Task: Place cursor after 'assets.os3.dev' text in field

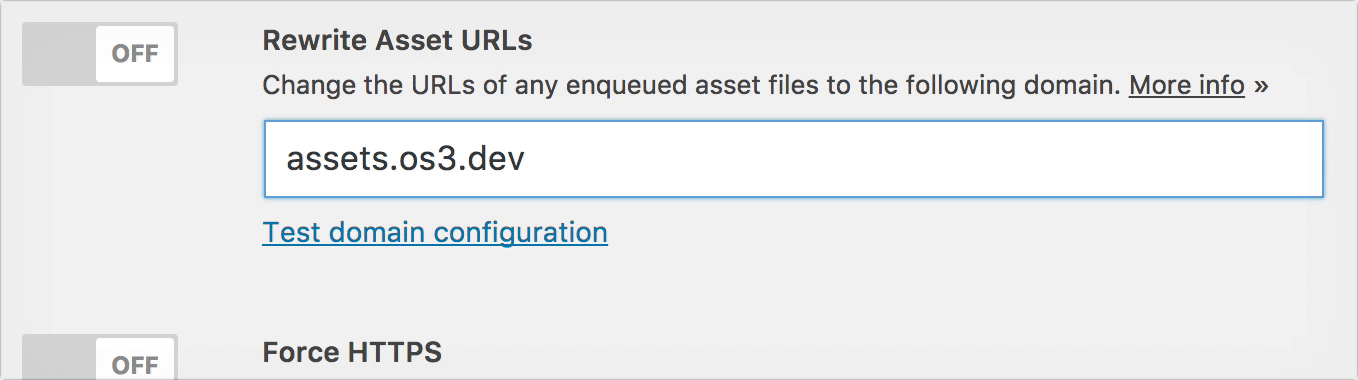Action: [527, 159]
